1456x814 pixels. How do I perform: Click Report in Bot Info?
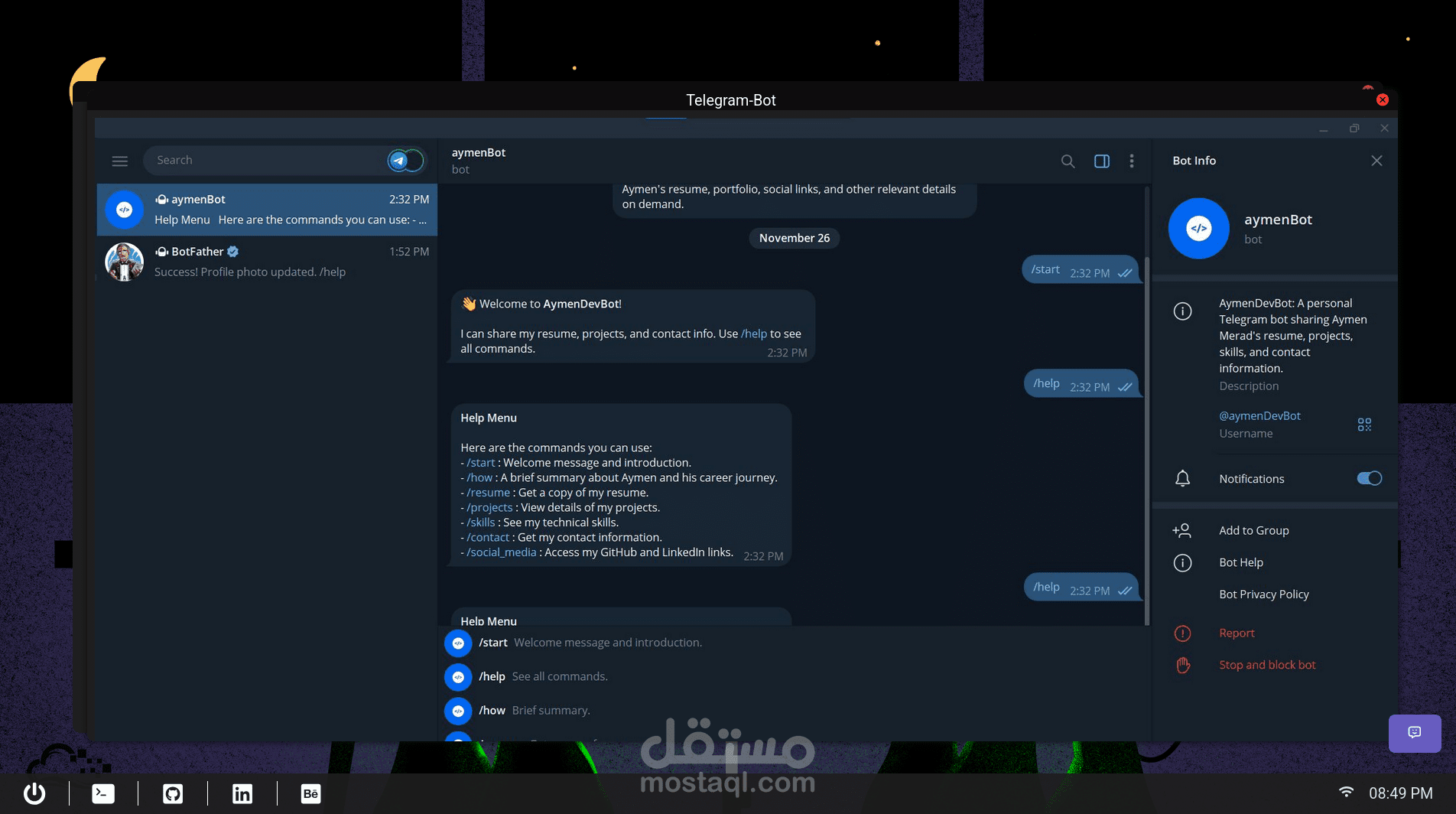[x=1237, y=633]
